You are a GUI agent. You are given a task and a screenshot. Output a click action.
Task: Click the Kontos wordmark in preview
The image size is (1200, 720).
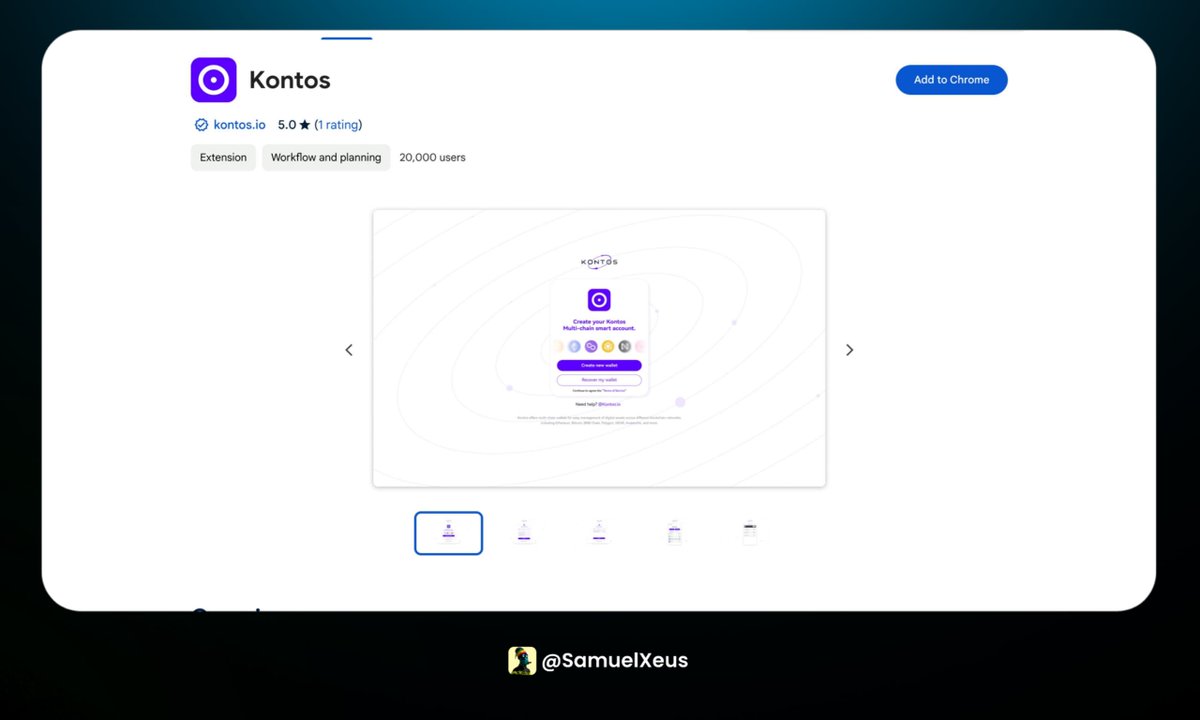599,262
